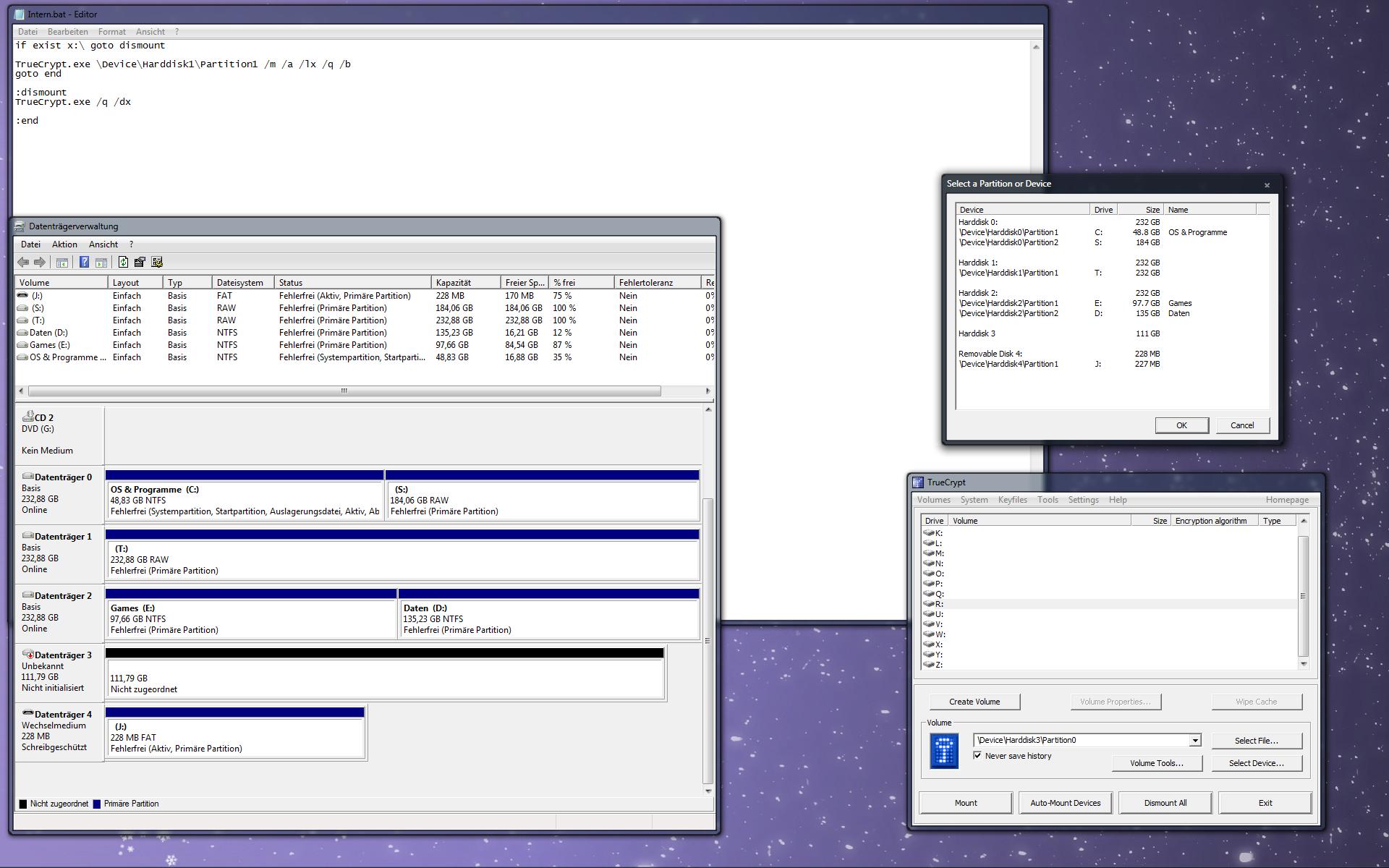Image resolution: width=1389 pixels, height=868 pixels.
Task: Click the back arrow in Datenträgerverwaltung toolbar
Action: 23,263
